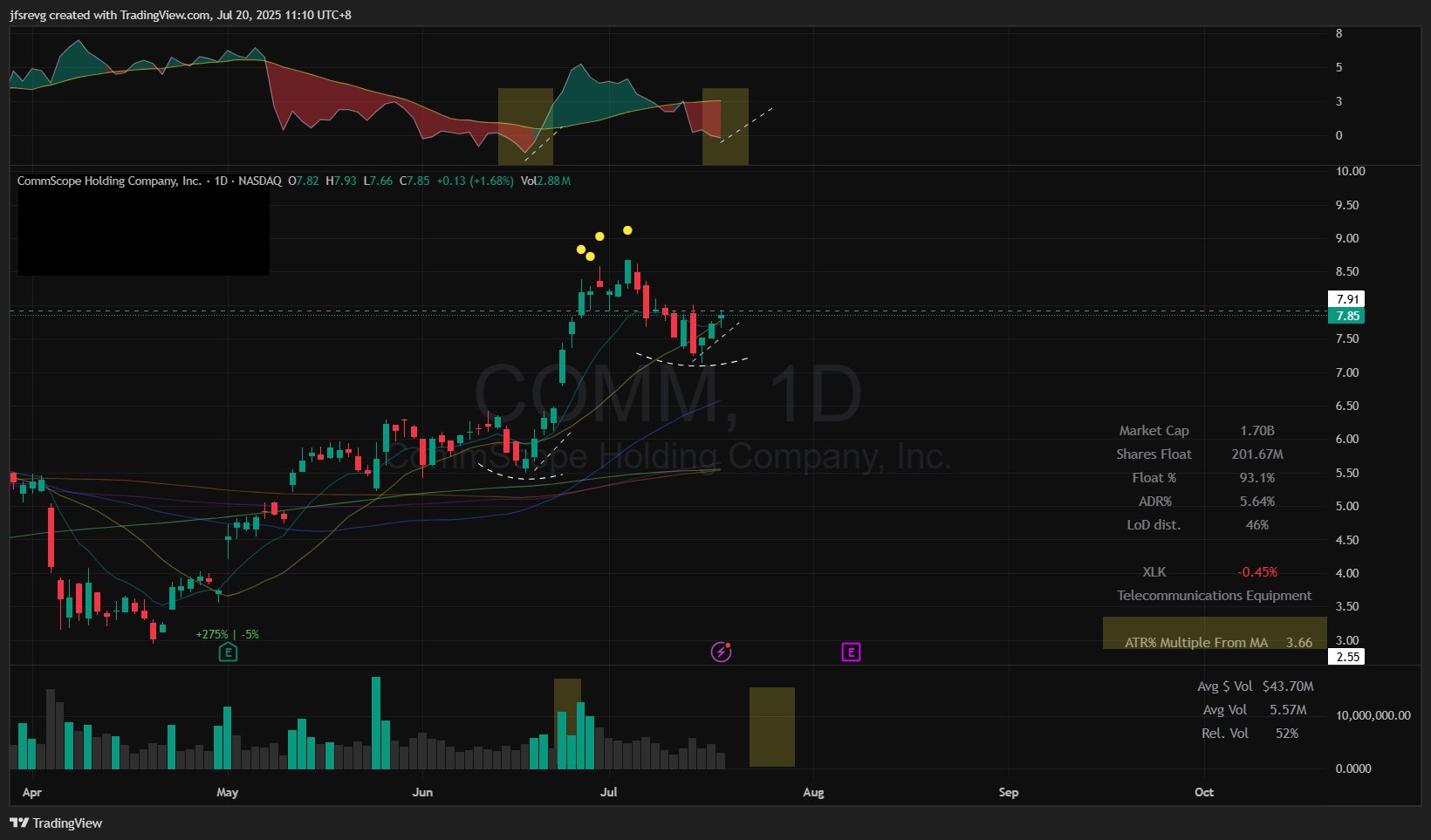Click the Market Cap row in stats table
1431x840 pixels.
point(1200,431)
